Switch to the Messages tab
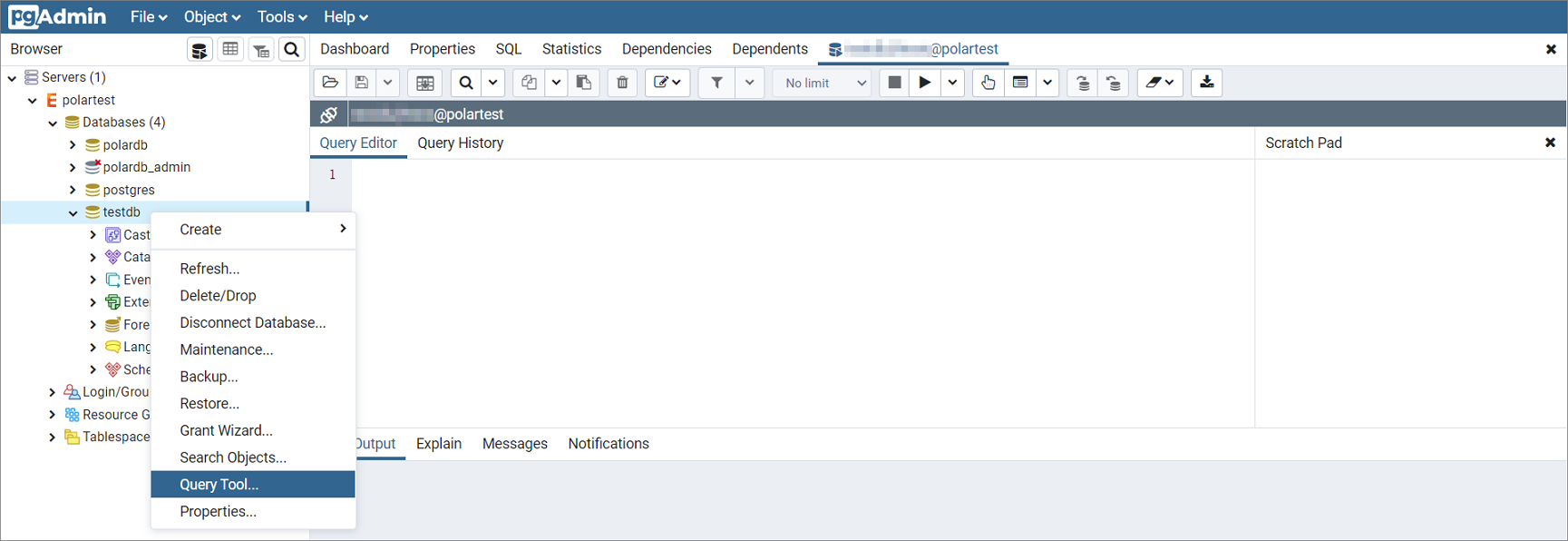The image size is (1568, 541). (x=515, y=444)
